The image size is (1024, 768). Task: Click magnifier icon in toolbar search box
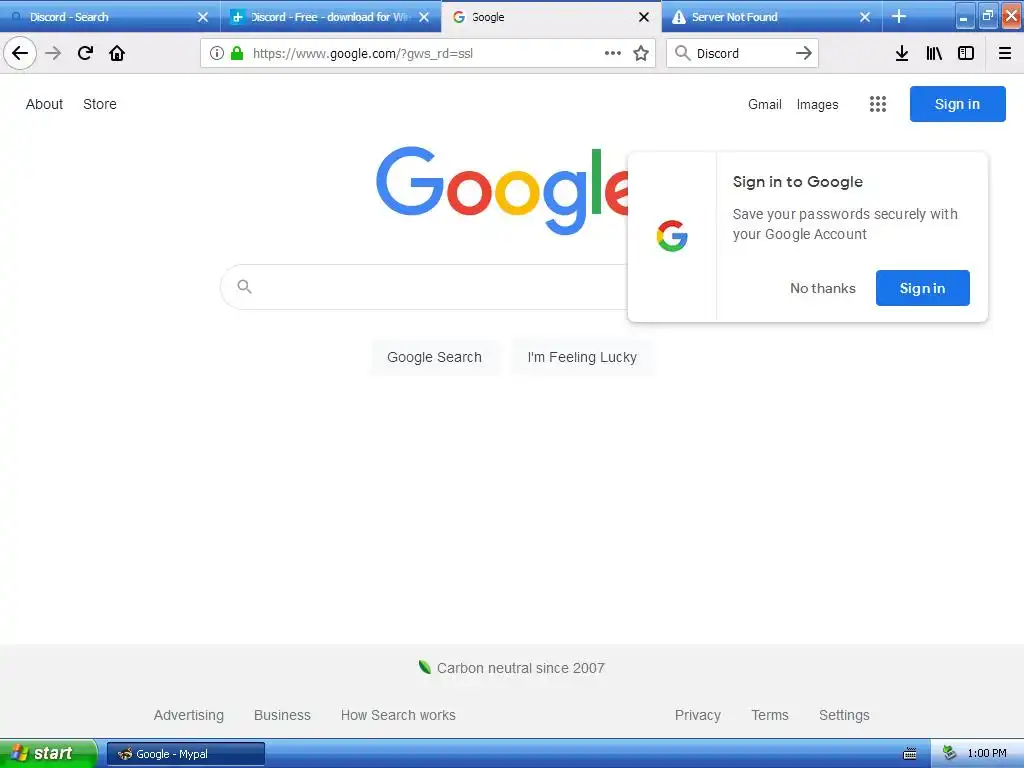click(682, 53)
